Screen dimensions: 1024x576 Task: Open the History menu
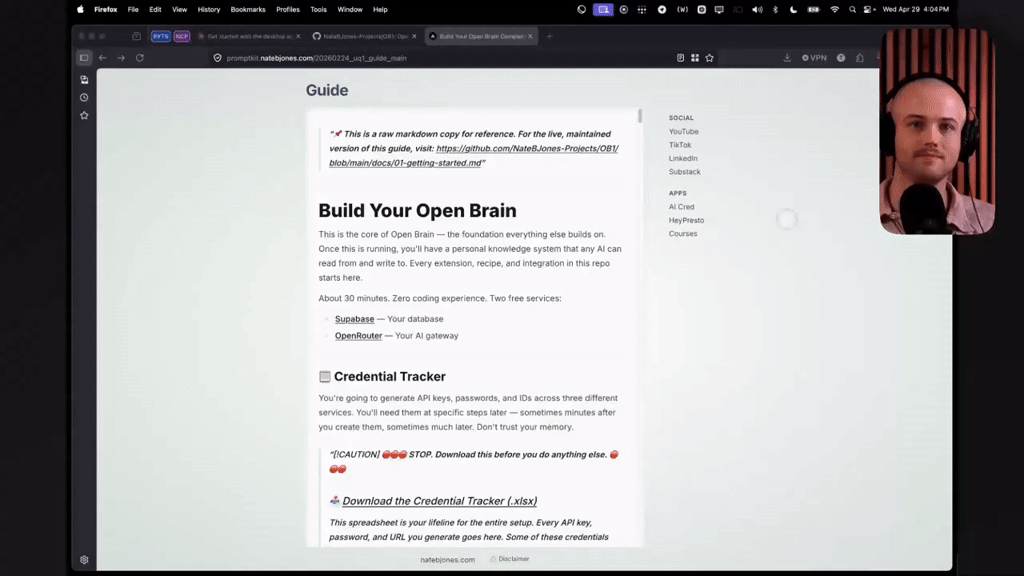(x=209, y=10)
